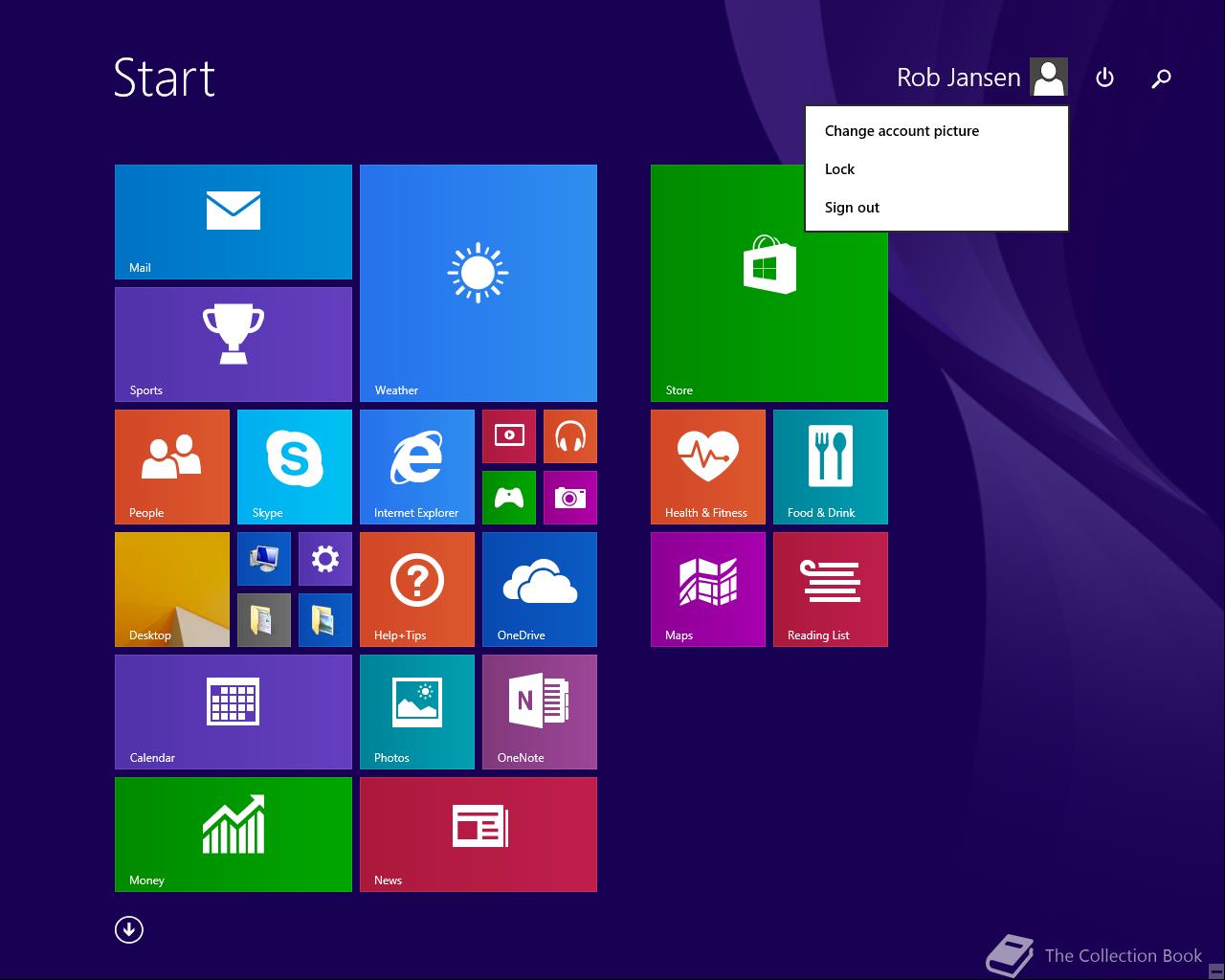This screenshot has width=1225, height=980.
Task: Open the News tile
Action: click(x=479, y=835)
